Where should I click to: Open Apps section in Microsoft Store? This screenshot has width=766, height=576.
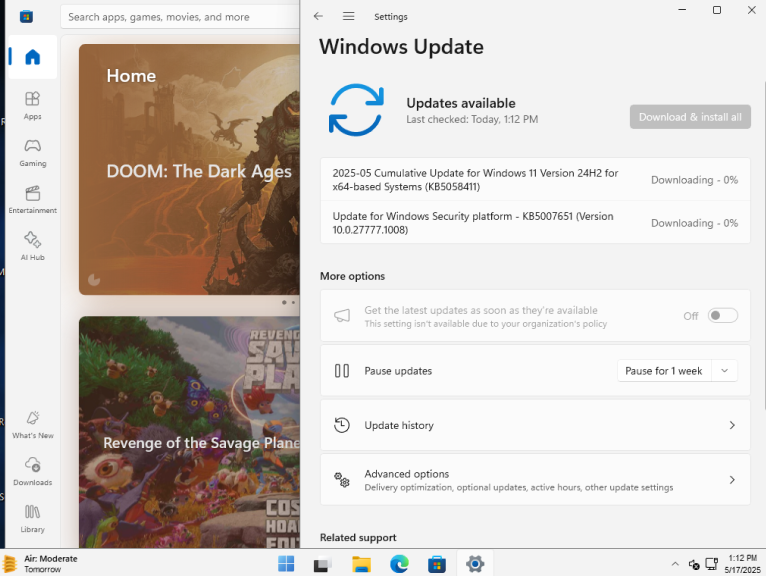click(32, 105)
